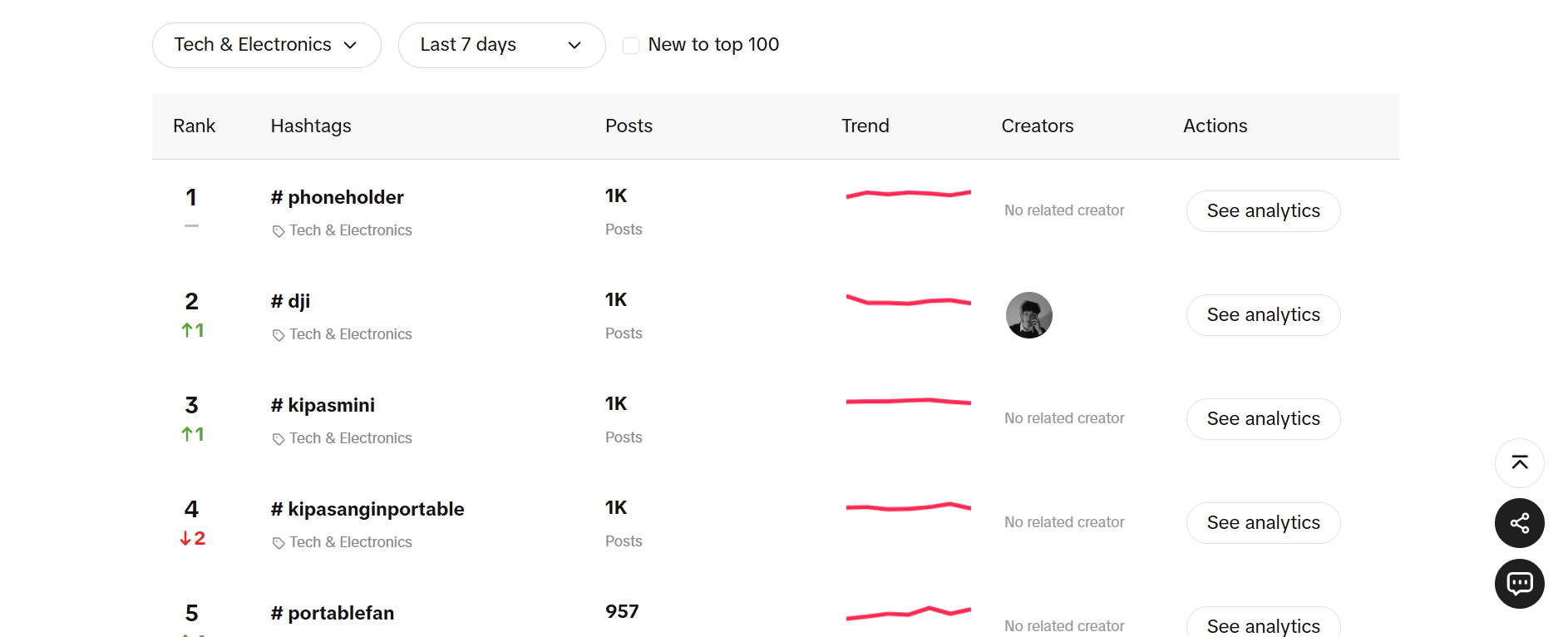The image size is (1568, 637).
Task: Open the #kipasmini hashtag link
Action: point(323,405)
